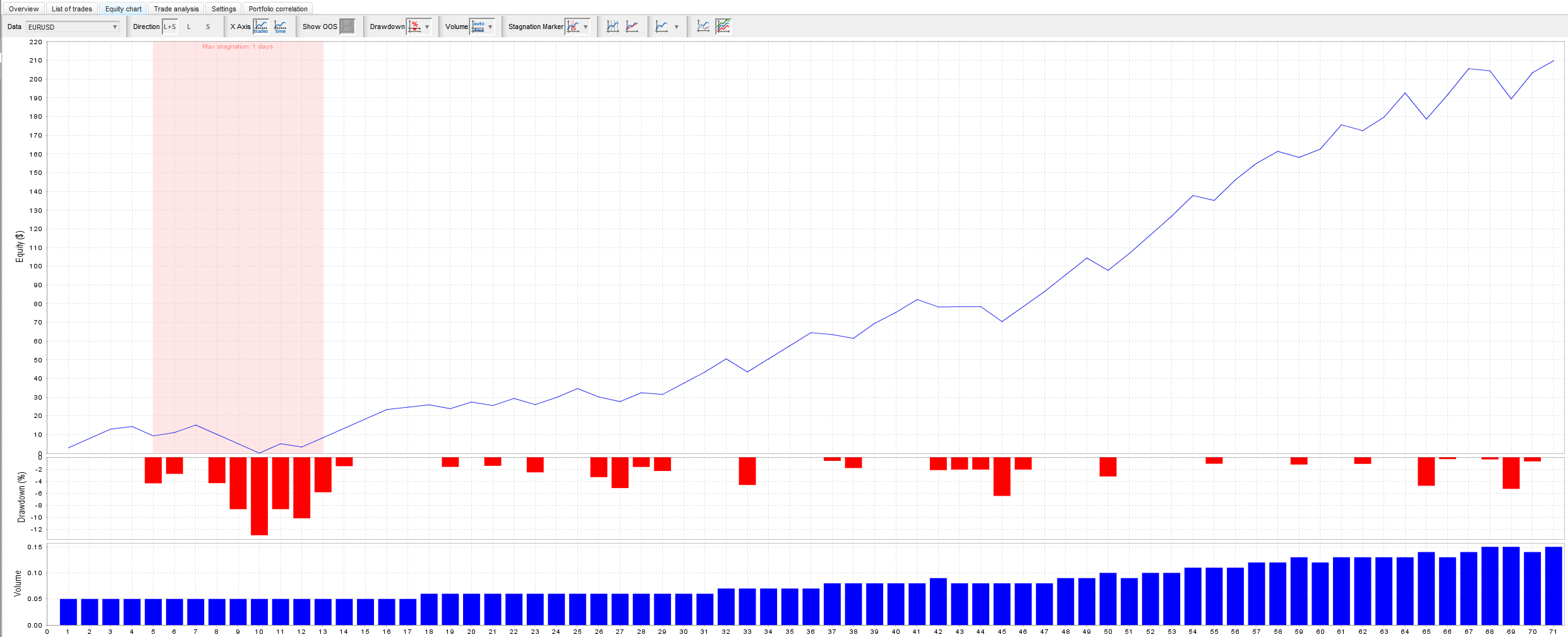
Task: Expand the Stagnation Marker dropdown arrow
Action: click(x=586, y=27)
